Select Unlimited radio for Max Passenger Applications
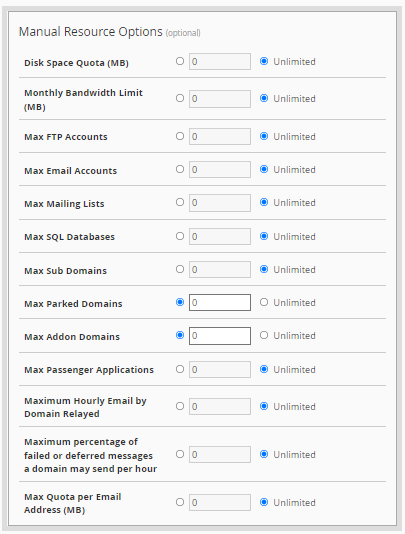 pos(264,369)
